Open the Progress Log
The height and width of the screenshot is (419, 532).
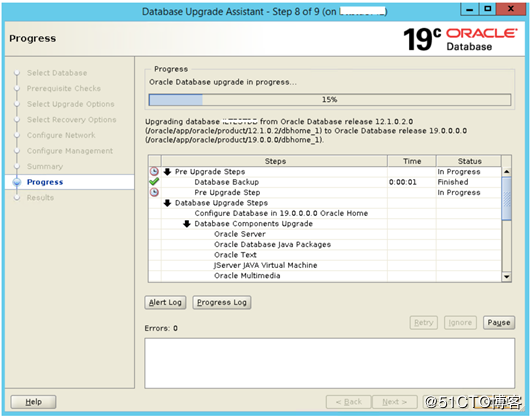(x=222, y=302)
